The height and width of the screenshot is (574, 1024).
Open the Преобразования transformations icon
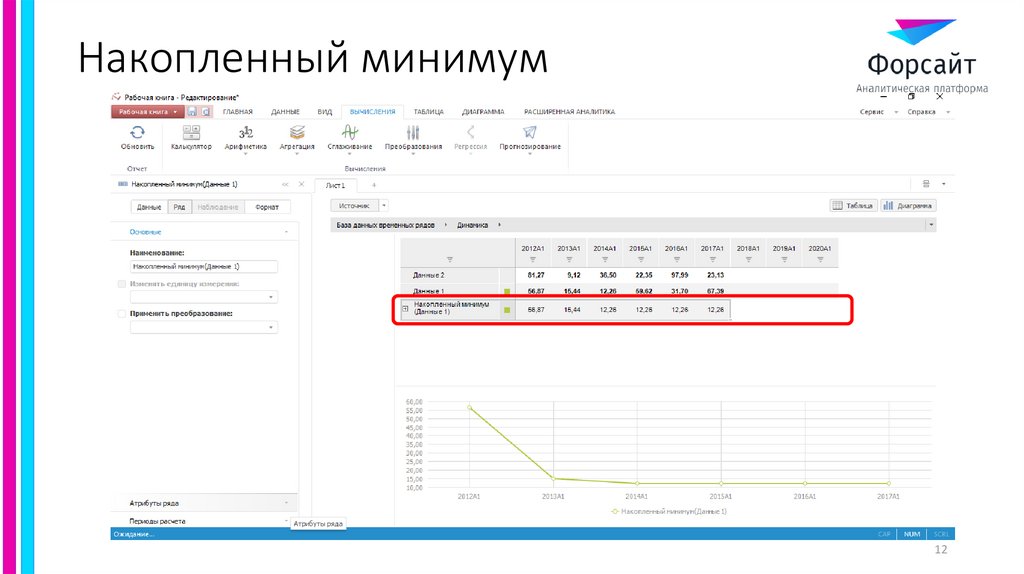413,132
